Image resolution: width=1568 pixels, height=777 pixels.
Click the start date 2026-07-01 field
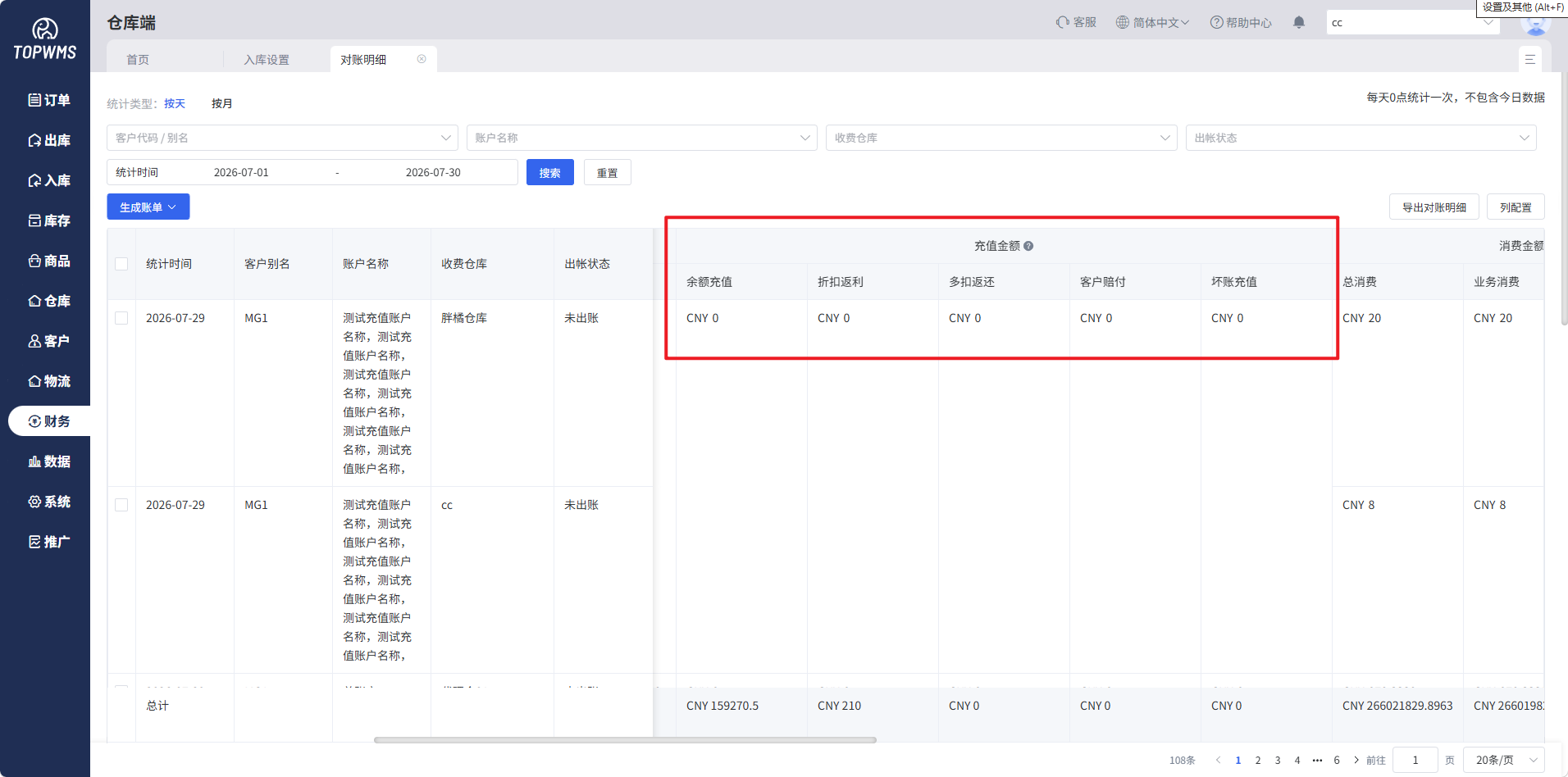coord(241,172)
